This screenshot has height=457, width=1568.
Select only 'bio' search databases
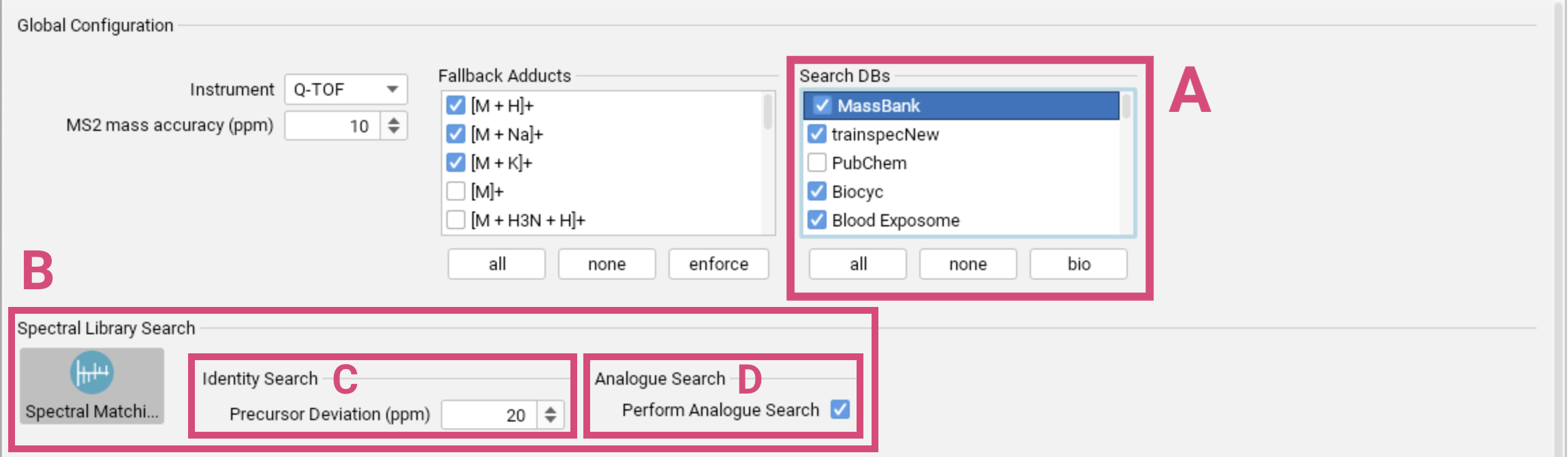tap(1079, 264)
